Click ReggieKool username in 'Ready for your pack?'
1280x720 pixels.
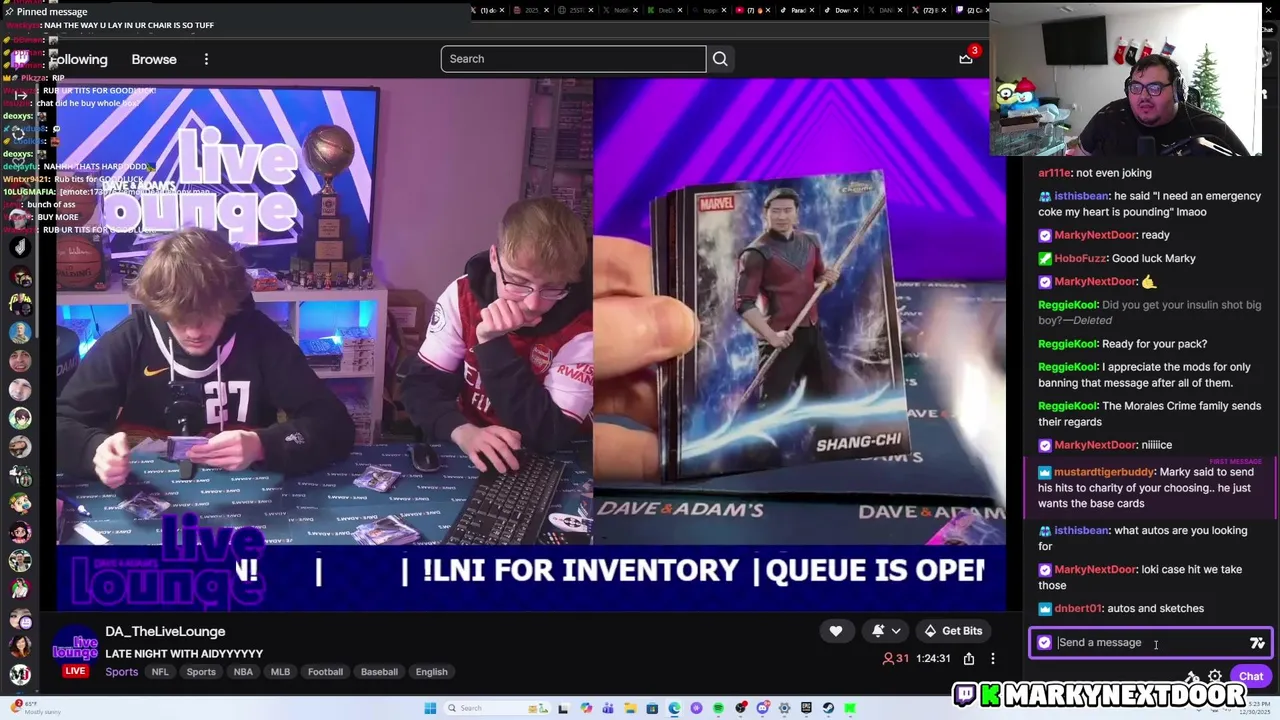click(x=1068, y=344)
